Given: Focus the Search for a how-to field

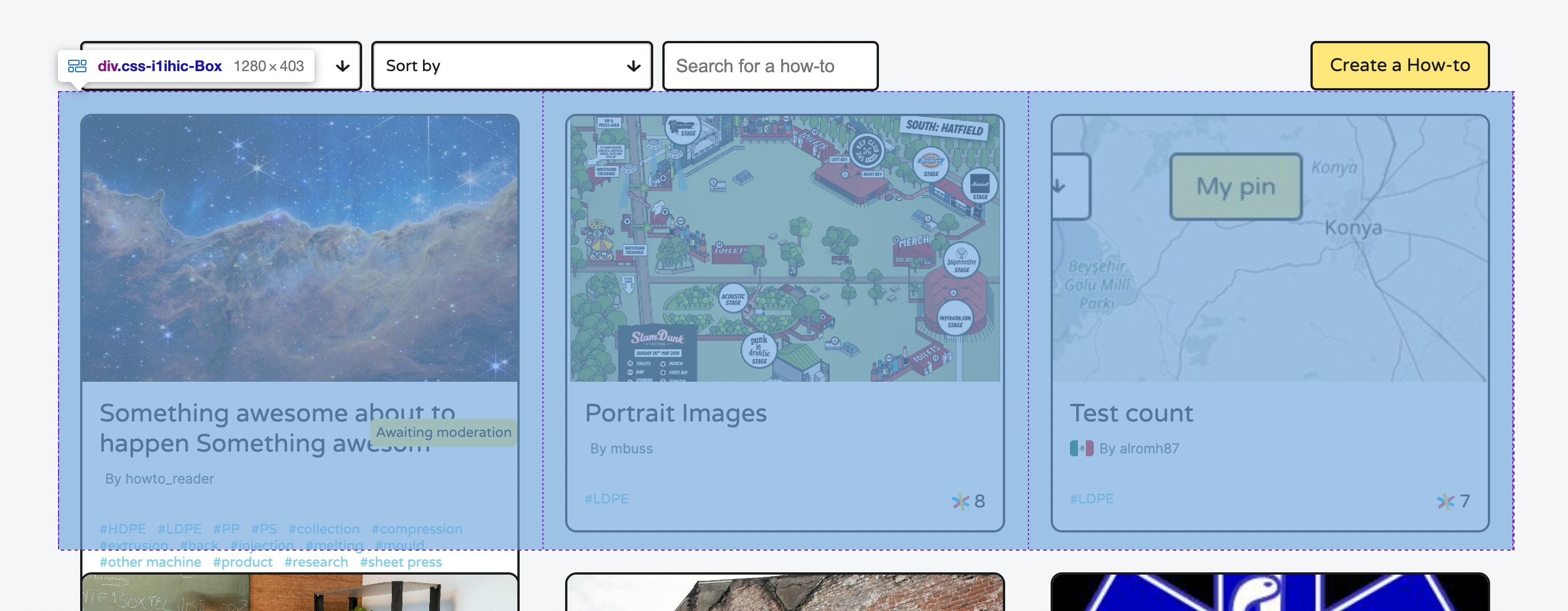Looking at the screenshot, I should [x=770, y=66].
